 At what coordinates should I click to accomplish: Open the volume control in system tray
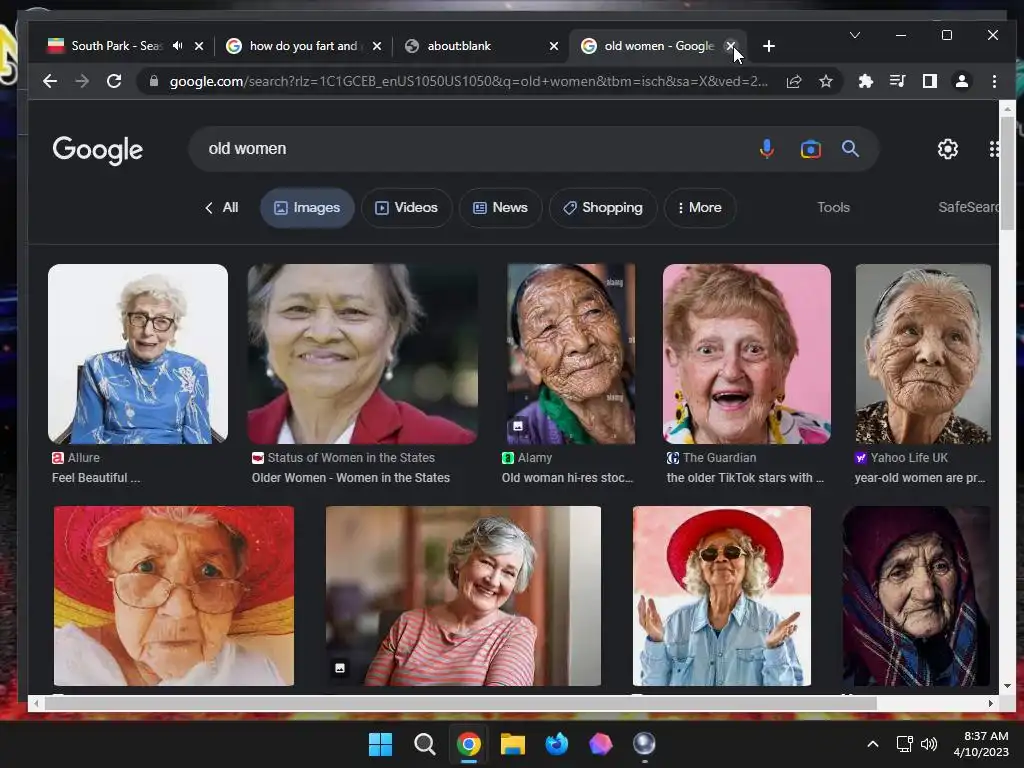tap(929, 744)
